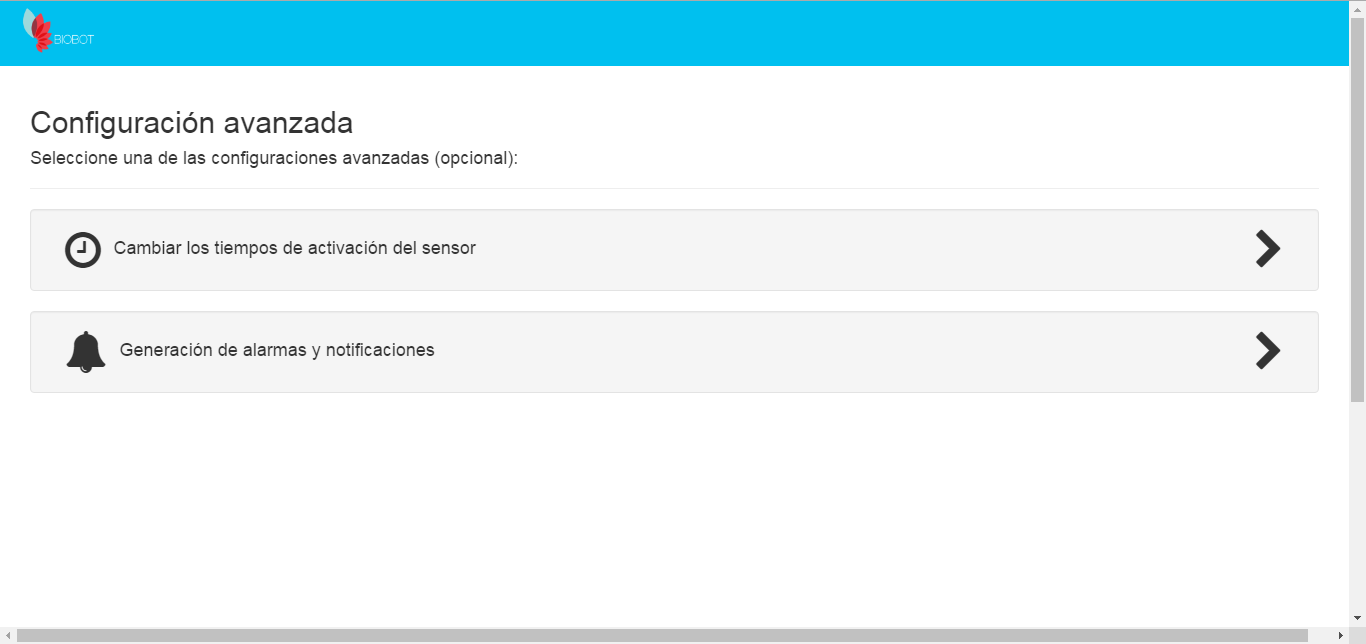Click the BIOBOT logo in header

(x=57, y=32)
